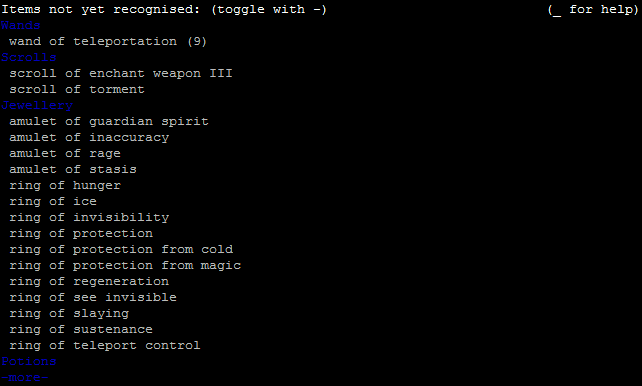
Task: Select the ring of hunger entry
Action: coord(65,185)
